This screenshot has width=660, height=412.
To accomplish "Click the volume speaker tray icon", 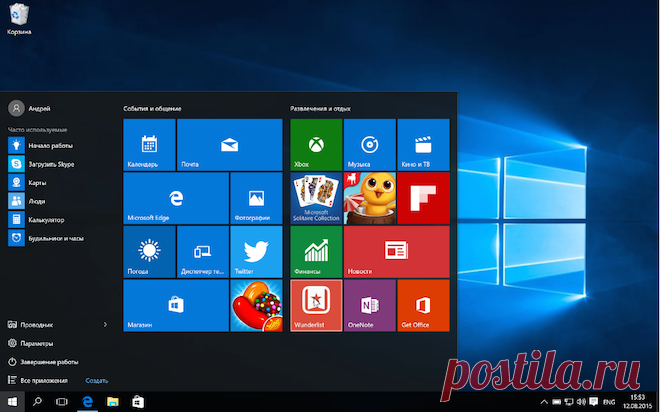I will 581,402.
